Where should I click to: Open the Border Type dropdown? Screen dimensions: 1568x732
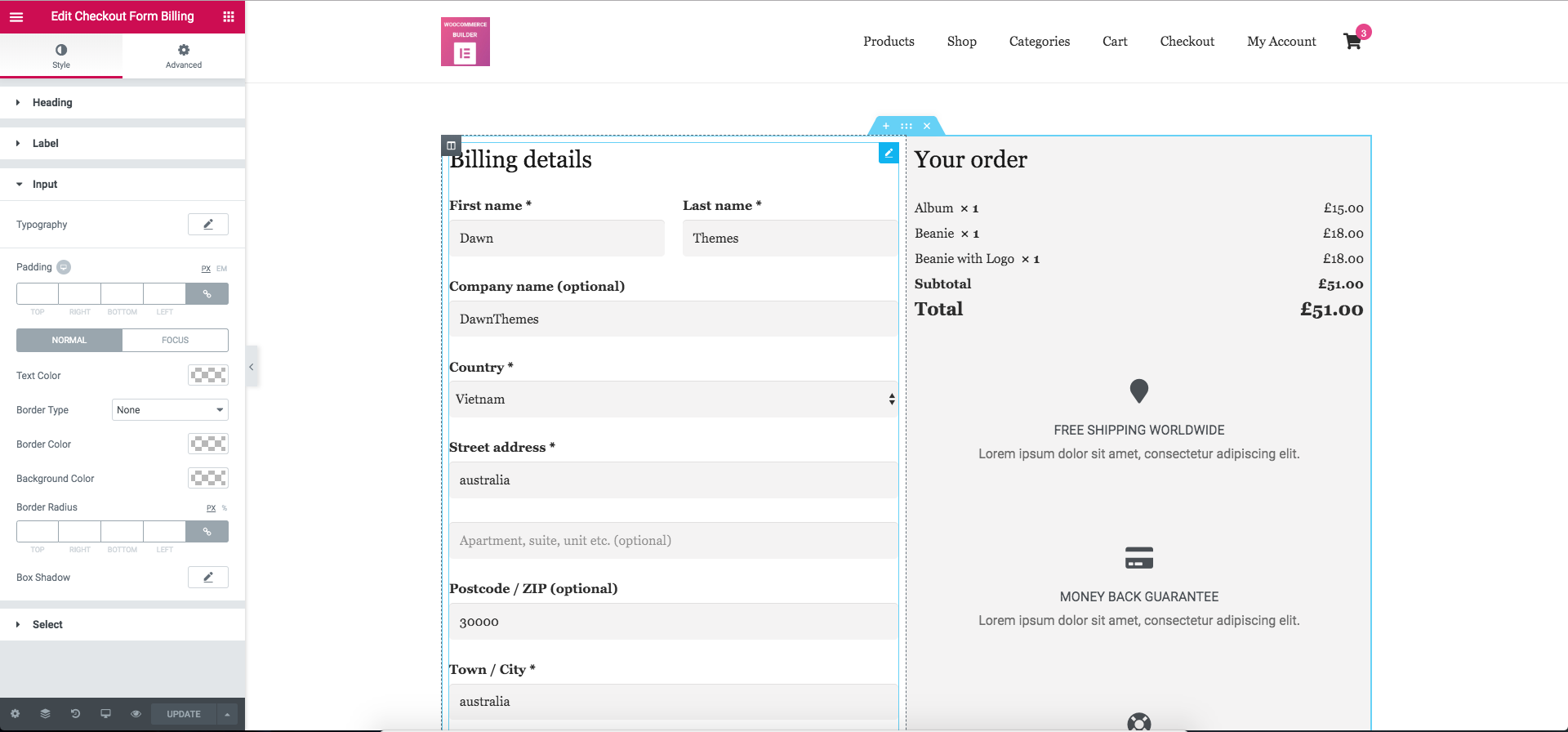(170, 409)
